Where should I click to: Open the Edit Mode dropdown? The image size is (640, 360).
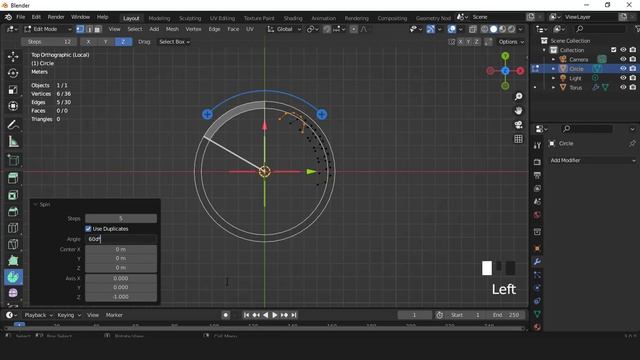[x=48, y=29]
